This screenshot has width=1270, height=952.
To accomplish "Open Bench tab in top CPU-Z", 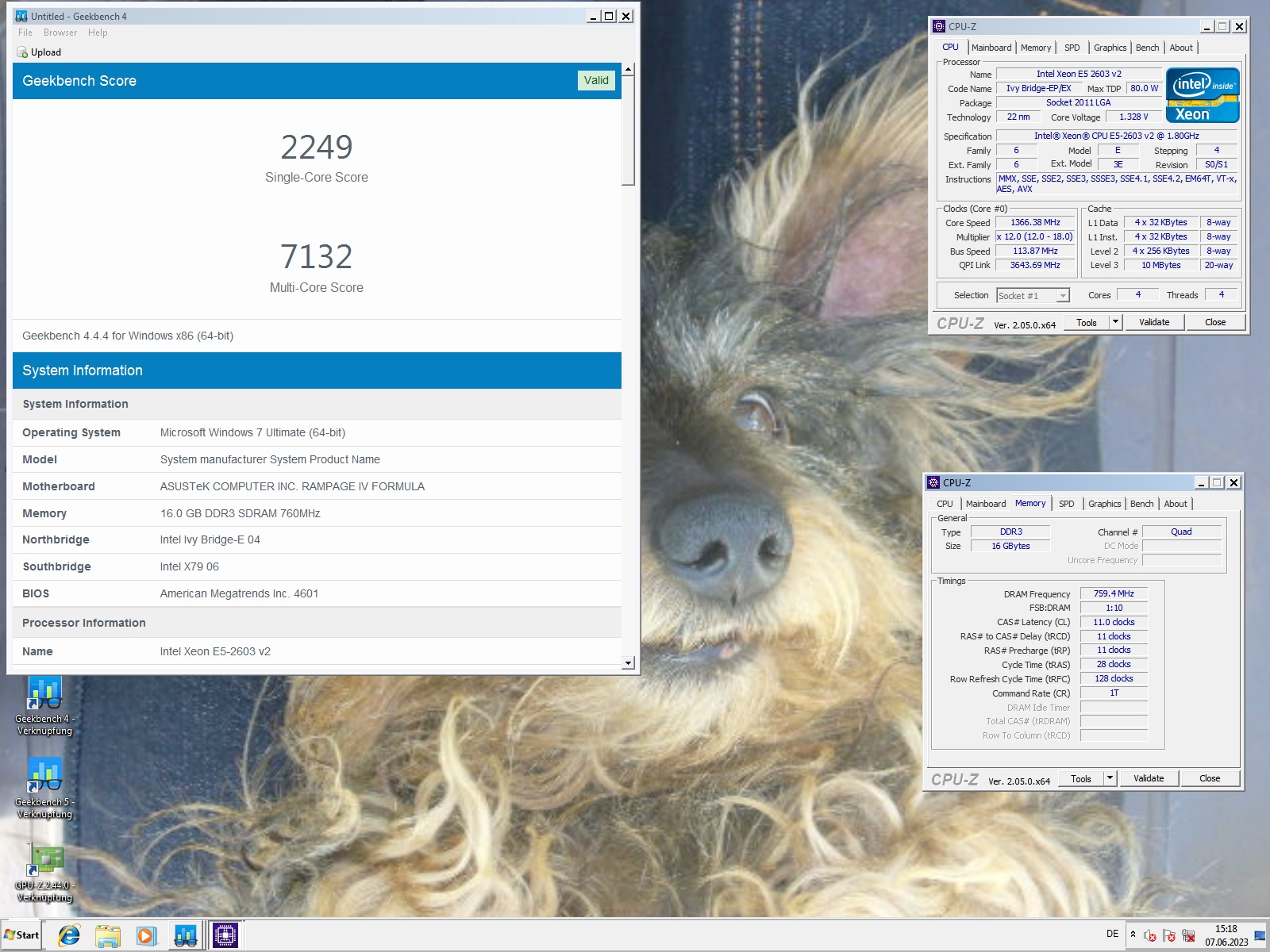I will pos(1147,48).
